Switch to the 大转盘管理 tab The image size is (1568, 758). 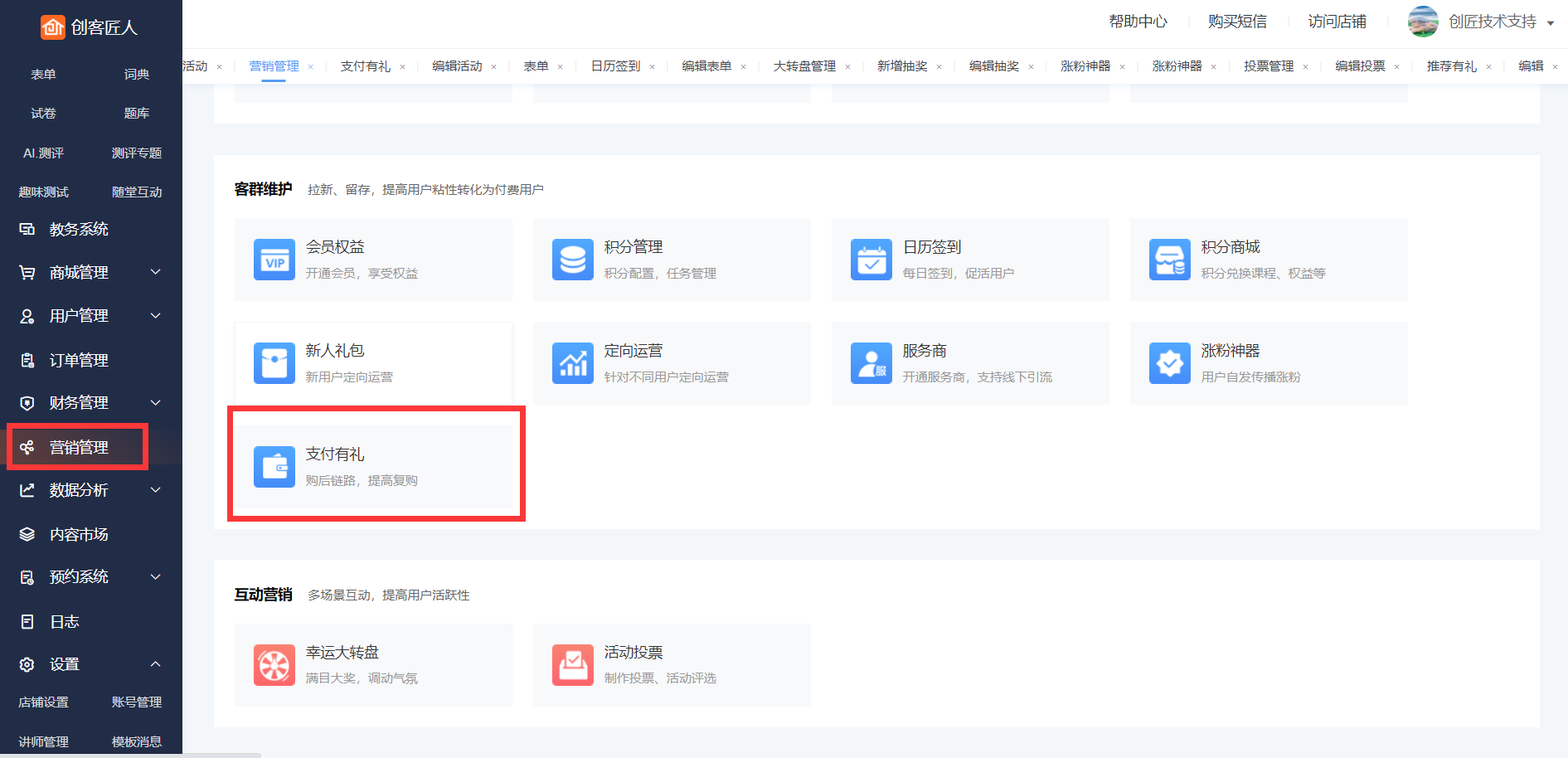[x=804, y=66]
